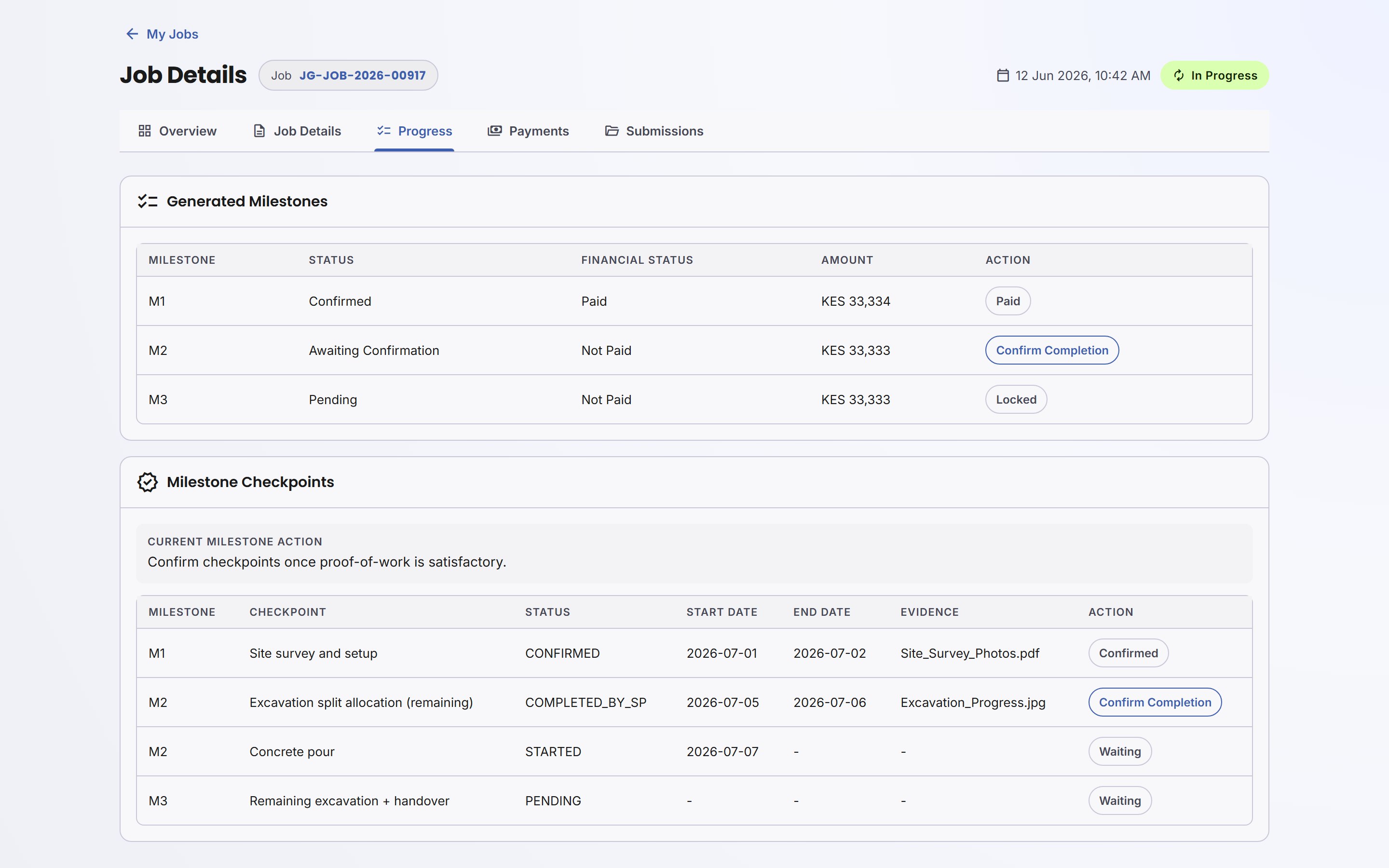Click the Remaining excavation + handover checkpoint text
This screenshot has height=868, width=1389.
(x=350, y=801)
